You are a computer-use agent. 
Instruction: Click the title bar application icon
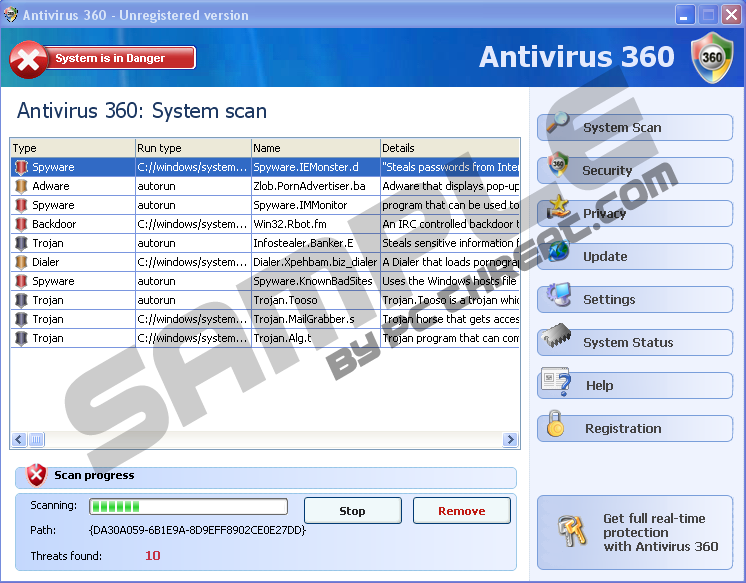10,15
